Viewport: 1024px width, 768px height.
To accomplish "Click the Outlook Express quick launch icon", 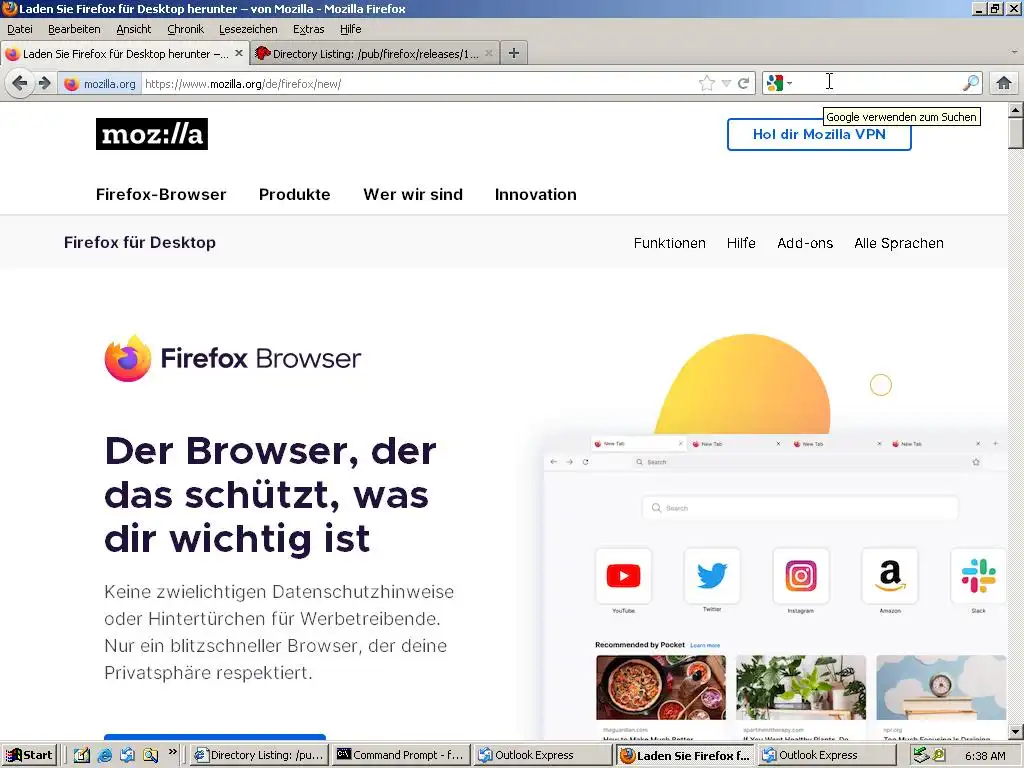I will (127, 755).
